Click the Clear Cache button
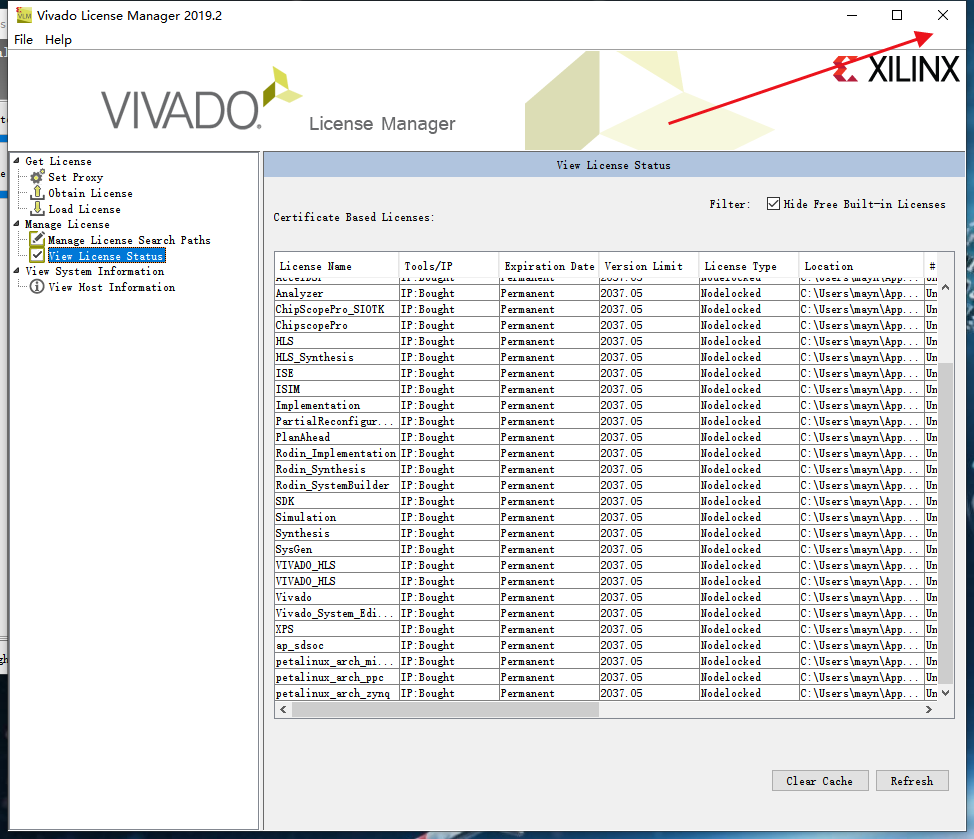This screenshot has height=839, width=974. 820,781
